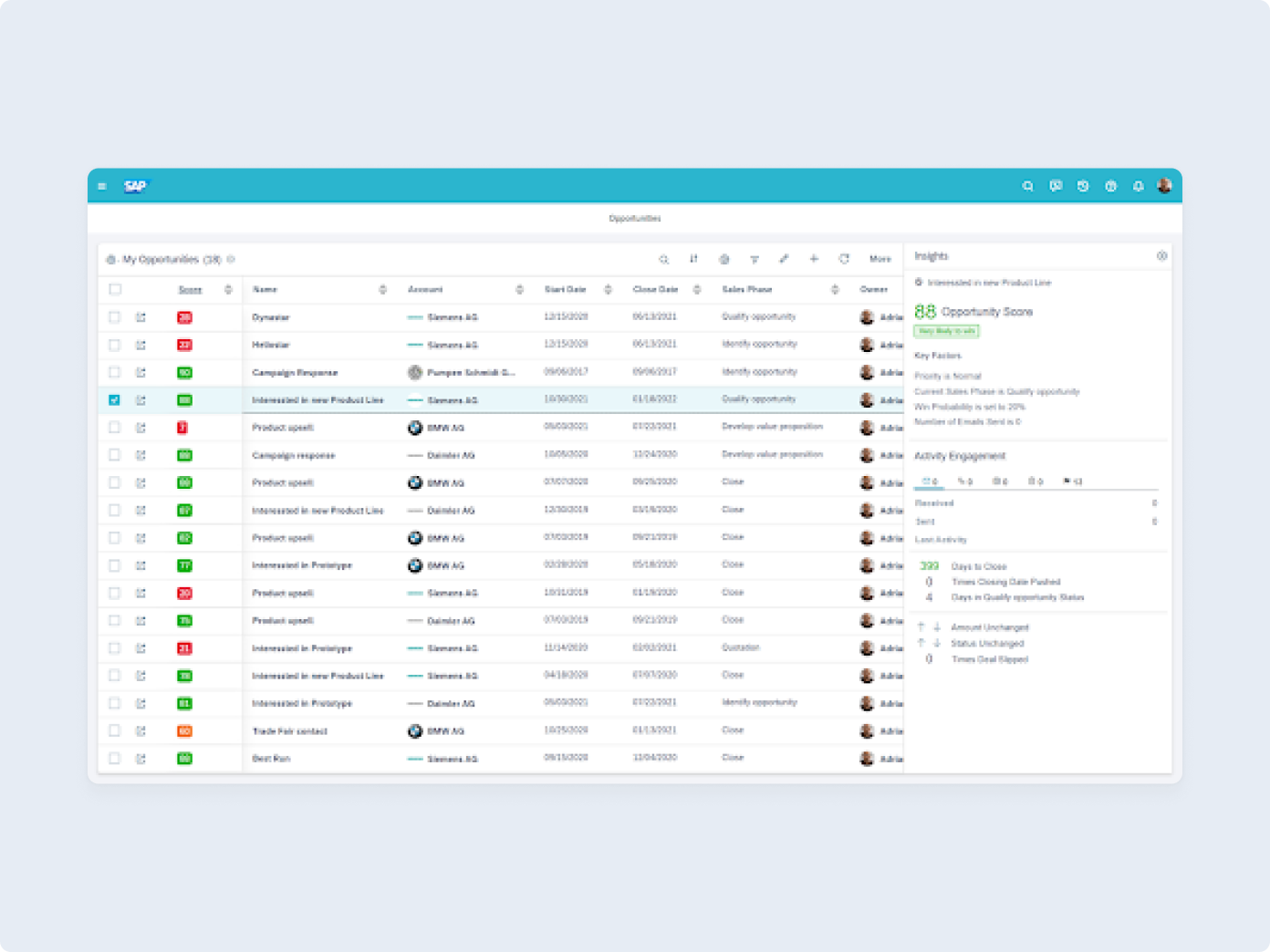Image resolution: width=1270 pixels, height=952 pixels.
Task: Click the orange score badge in Trade Fair row
Action: point(184,730)
